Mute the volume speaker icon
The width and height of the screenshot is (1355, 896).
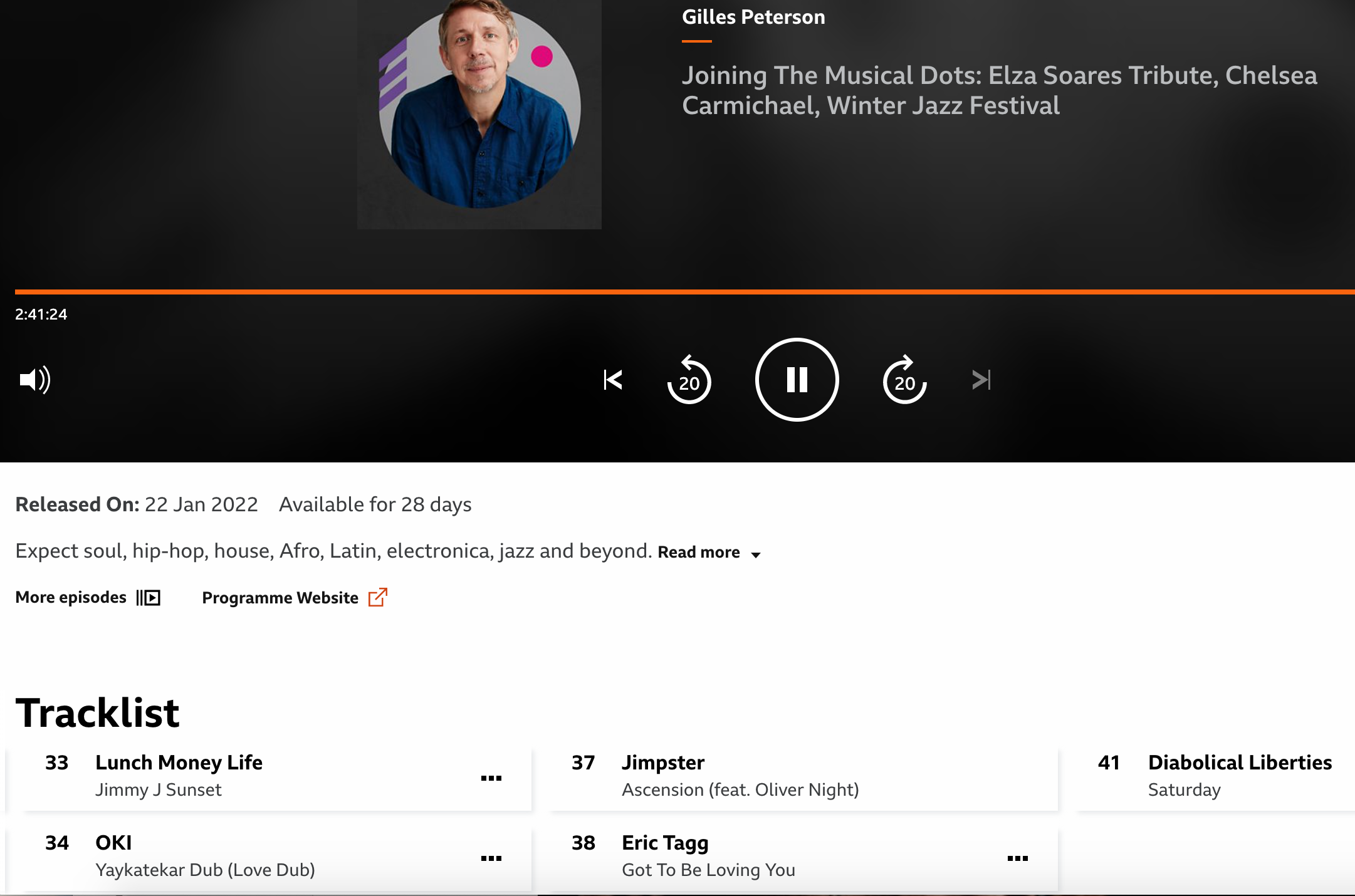coord(35,380)
